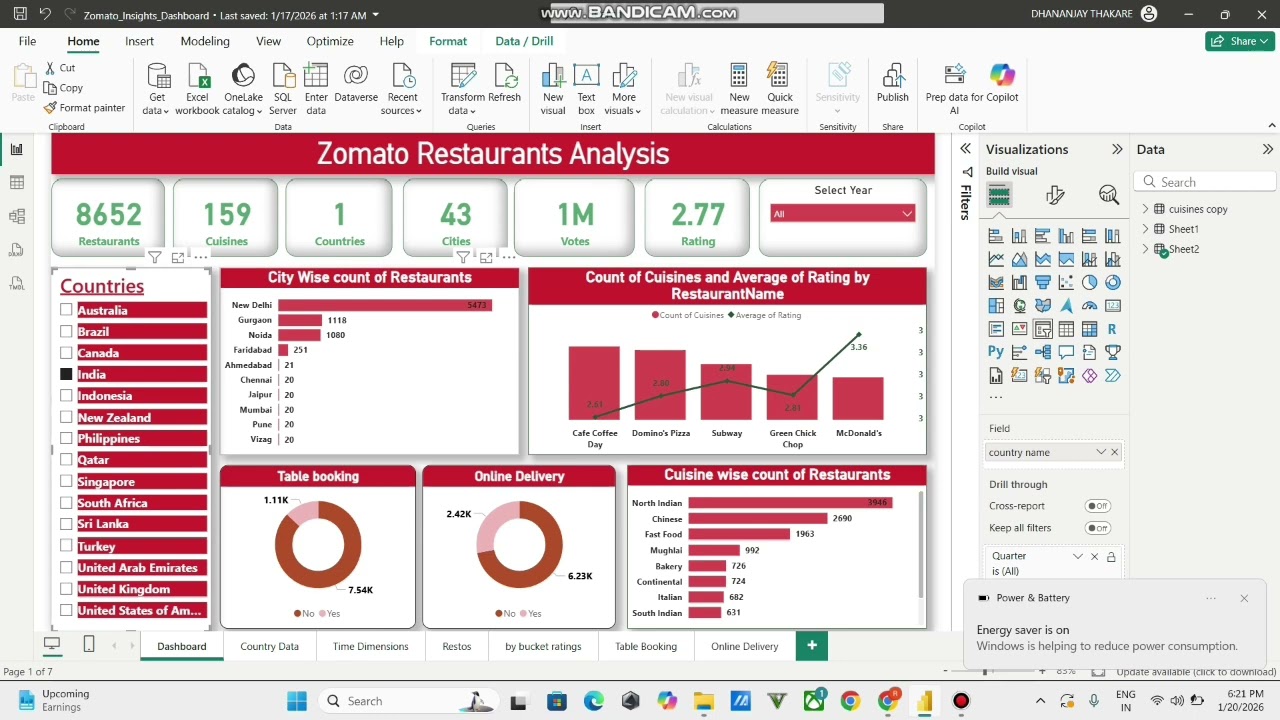Collapse the Data pane
The image size is (1280, 720).
click(1268, 149)
